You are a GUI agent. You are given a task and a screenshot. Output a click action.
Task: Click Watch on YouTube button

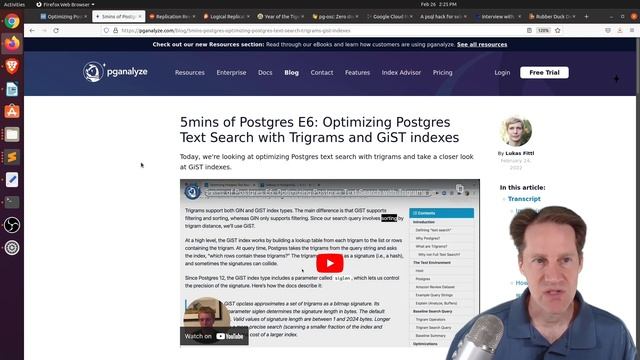pos(214,336)
